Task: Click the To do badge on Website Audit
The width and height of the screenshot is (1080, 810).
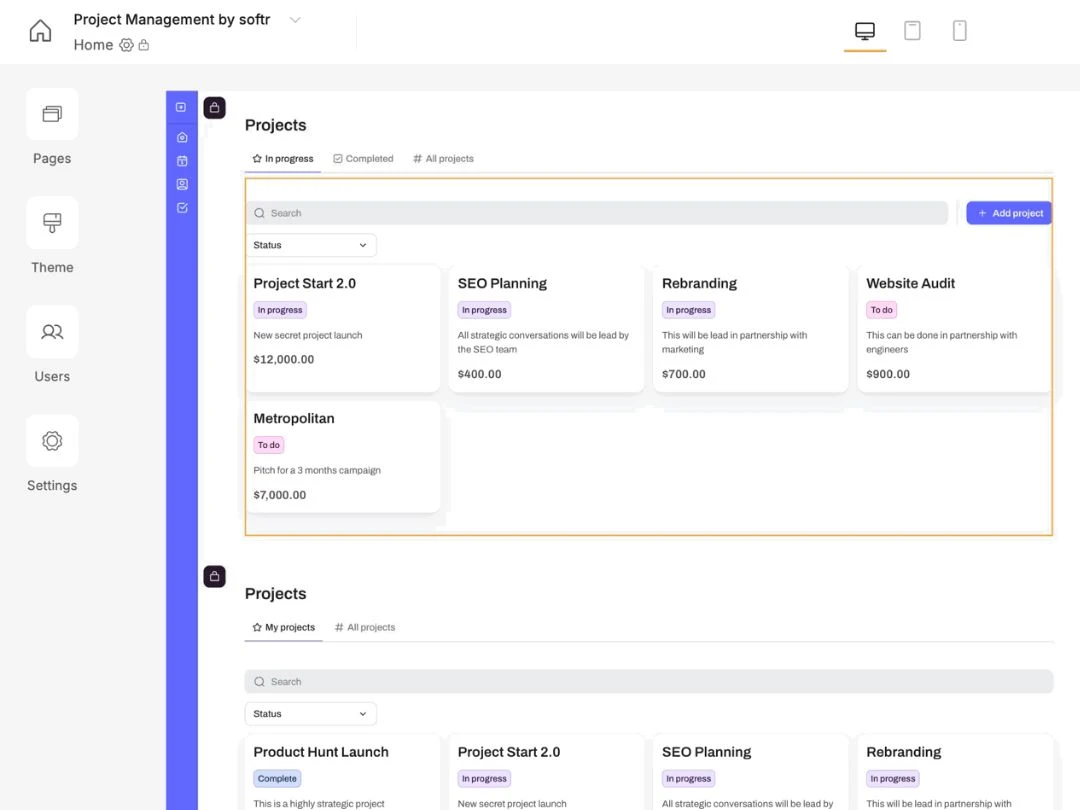Action: pos(881,310)
